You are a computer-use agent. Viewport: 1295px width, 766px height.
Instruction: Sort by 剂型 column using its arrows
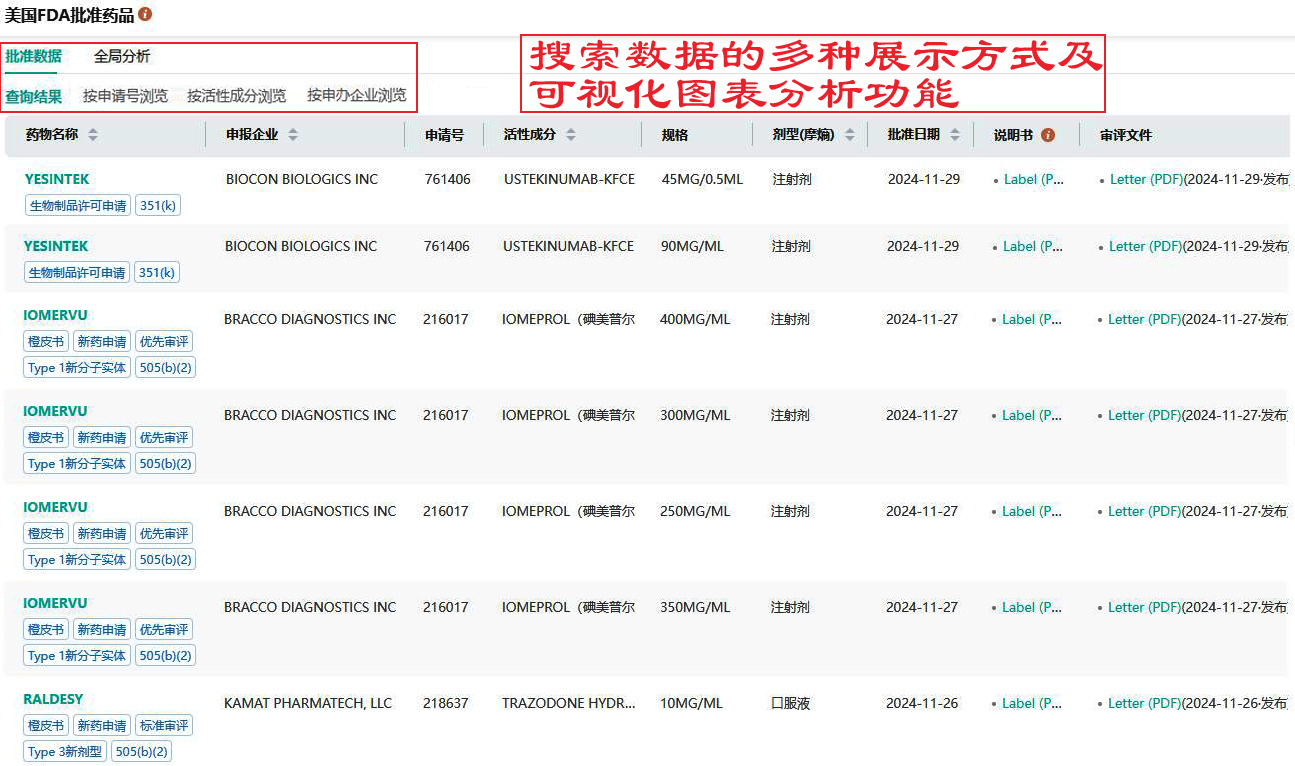(850, 135)
